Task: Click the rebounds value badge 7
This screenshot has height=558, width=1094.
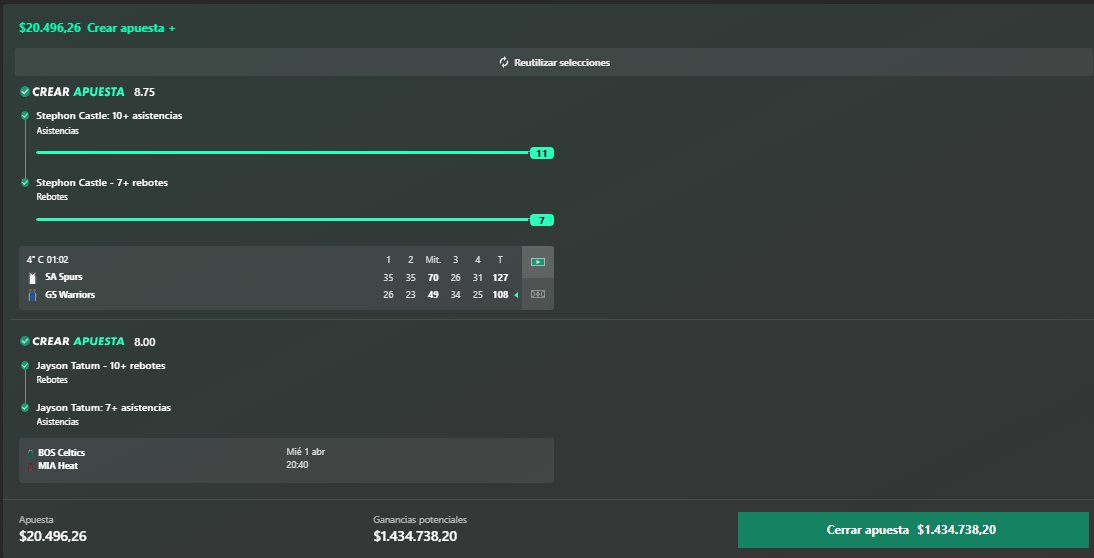Action: [x=541, y=220]
